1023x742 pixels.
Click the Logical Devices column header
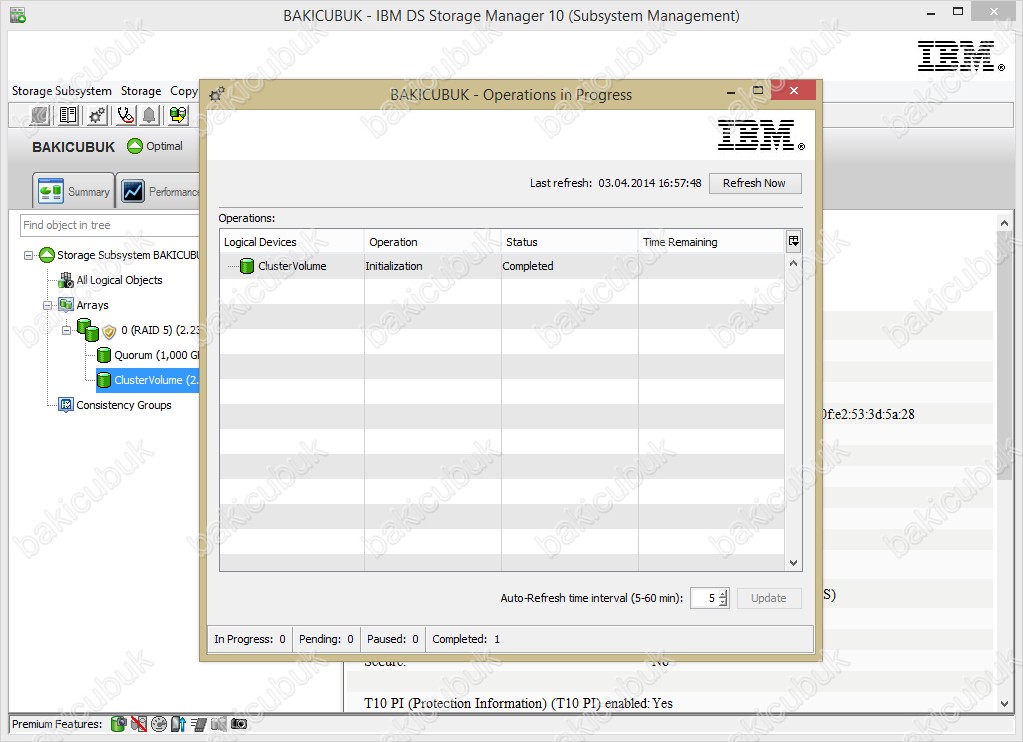tap(292, 241)
